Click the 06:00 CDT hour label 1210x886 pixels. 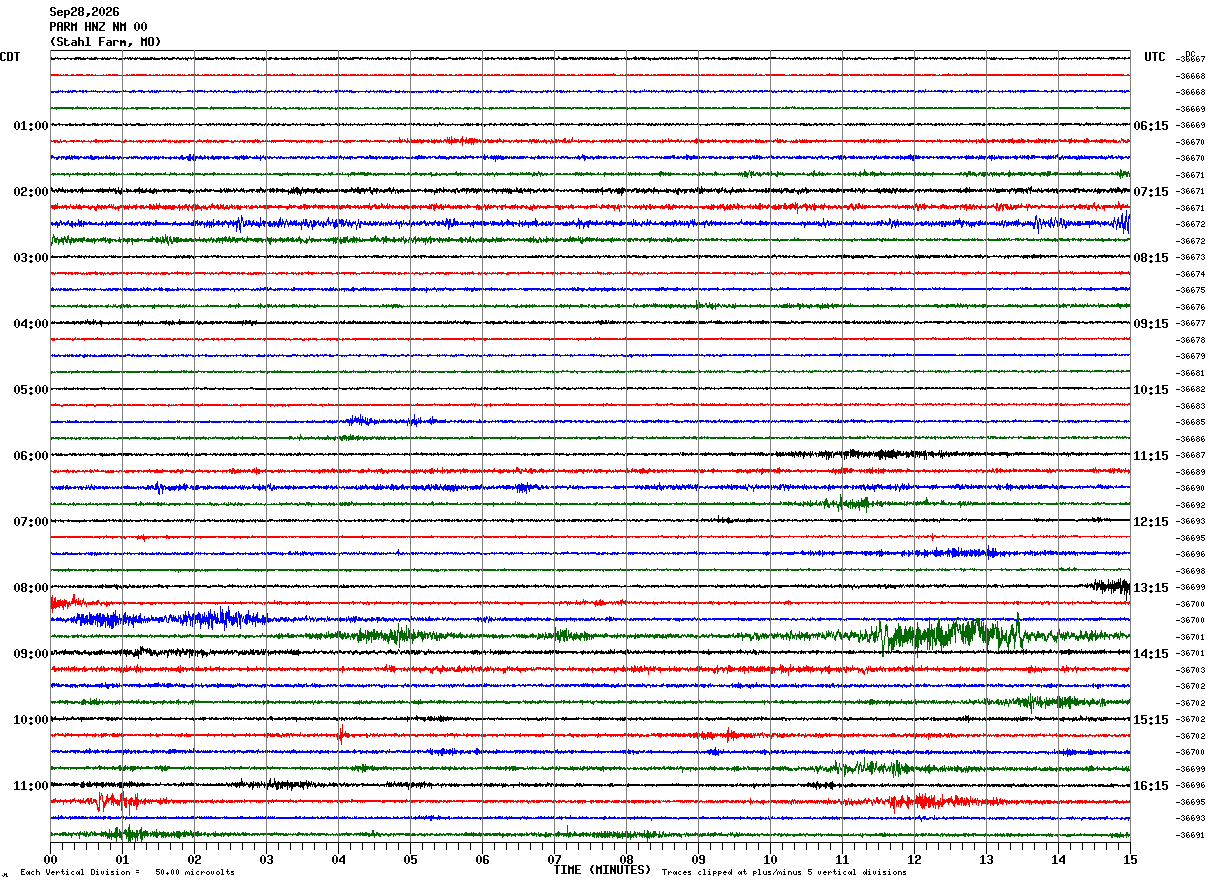[31, 456]
